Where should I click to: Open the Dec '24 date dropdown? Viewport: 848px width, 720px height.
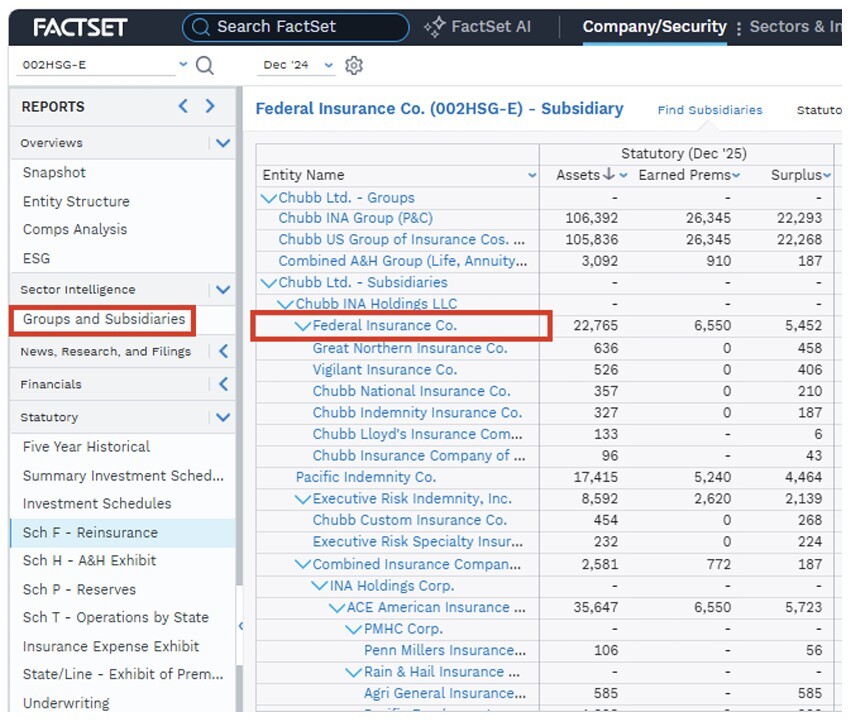328,65
